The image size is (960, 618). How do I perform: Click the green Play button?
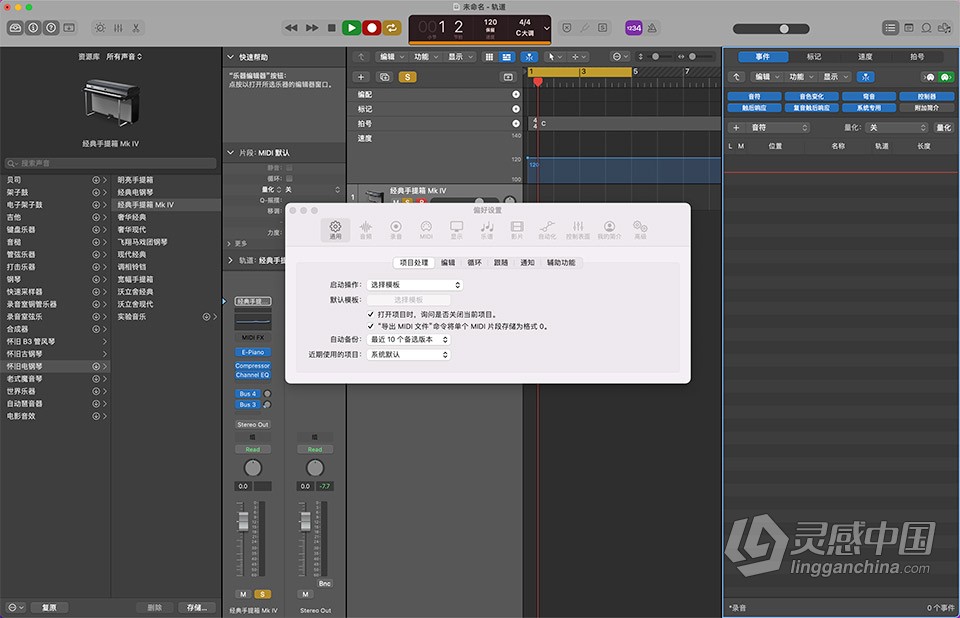[x=351, y=28]
